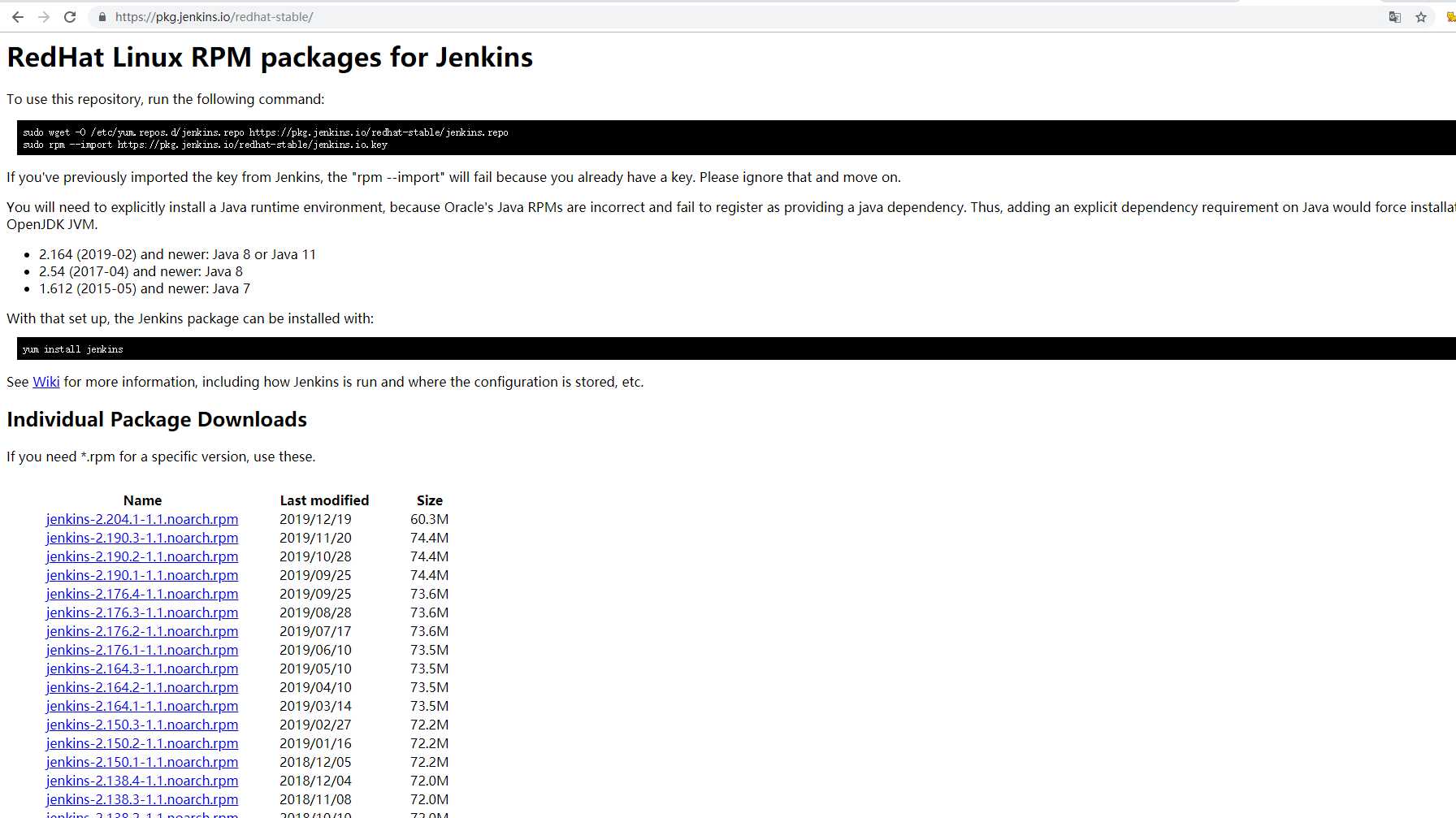
Task: Open jenkins-2.176.2-1.1.noarch.rpm
Action: point(142,631)
